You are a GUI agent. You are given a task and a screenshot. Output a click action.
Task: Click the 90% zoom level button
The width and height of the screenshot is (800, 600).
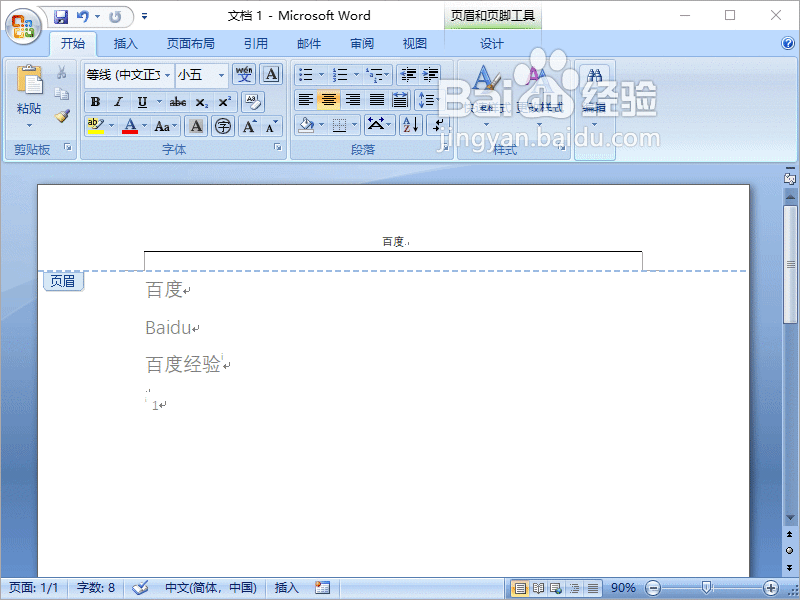623,588
